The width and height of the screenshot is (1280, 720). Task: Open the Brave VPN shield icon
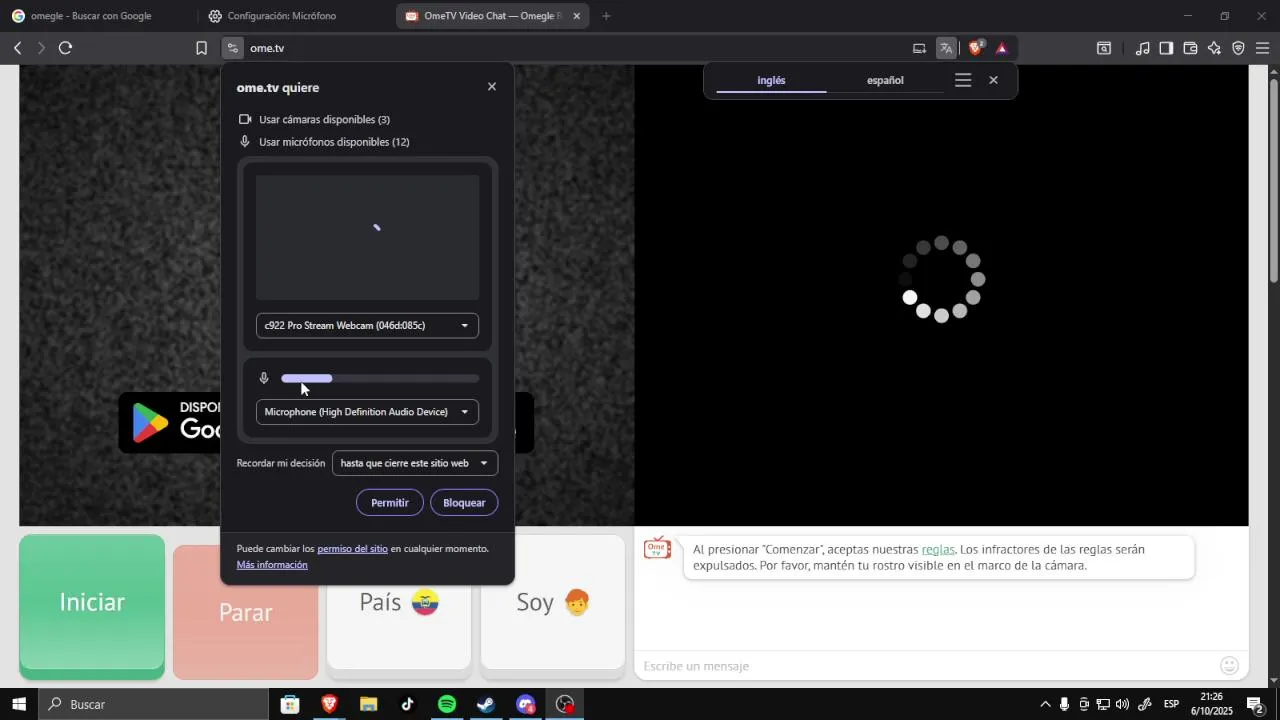point(1238,48)
